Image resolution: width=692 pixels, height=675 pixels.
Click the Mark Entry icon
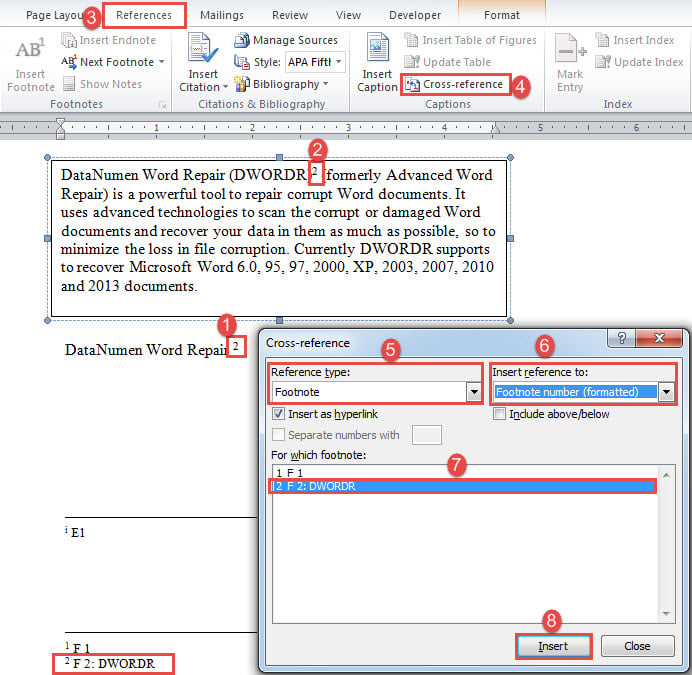[x=570, y=49]
